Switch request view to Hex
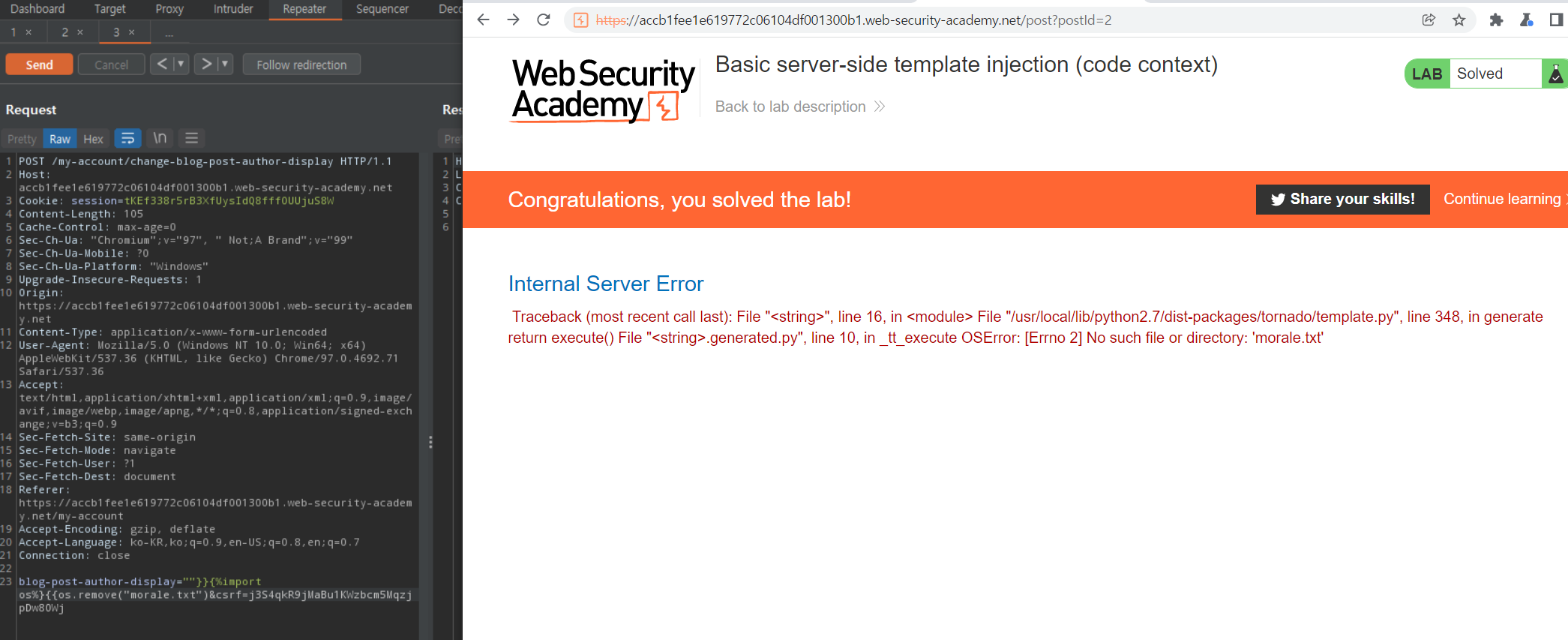 tap(93, 139)
